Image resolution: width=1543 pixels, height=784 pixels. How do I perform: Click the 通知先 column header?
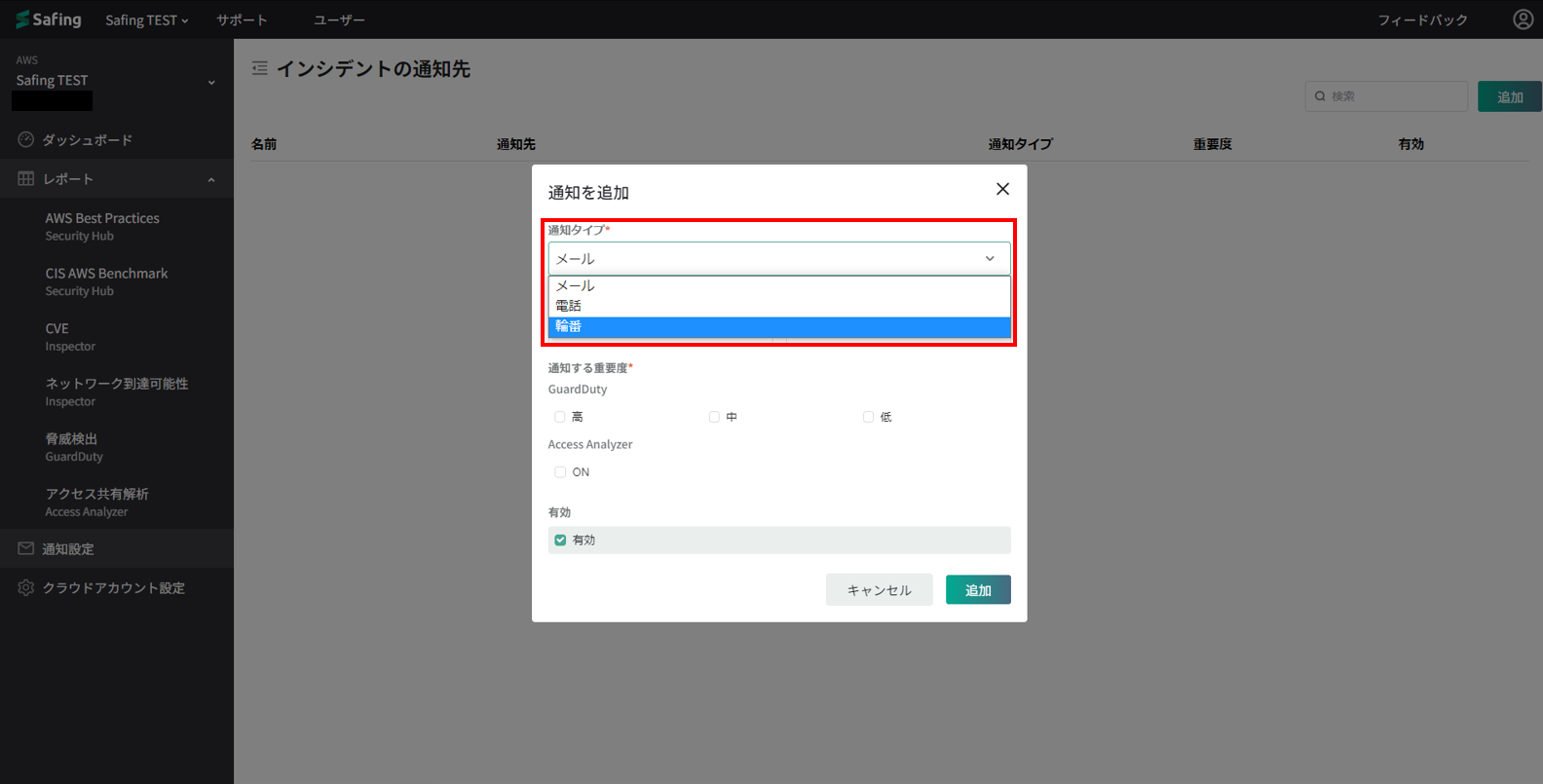(x=516, y=144)
